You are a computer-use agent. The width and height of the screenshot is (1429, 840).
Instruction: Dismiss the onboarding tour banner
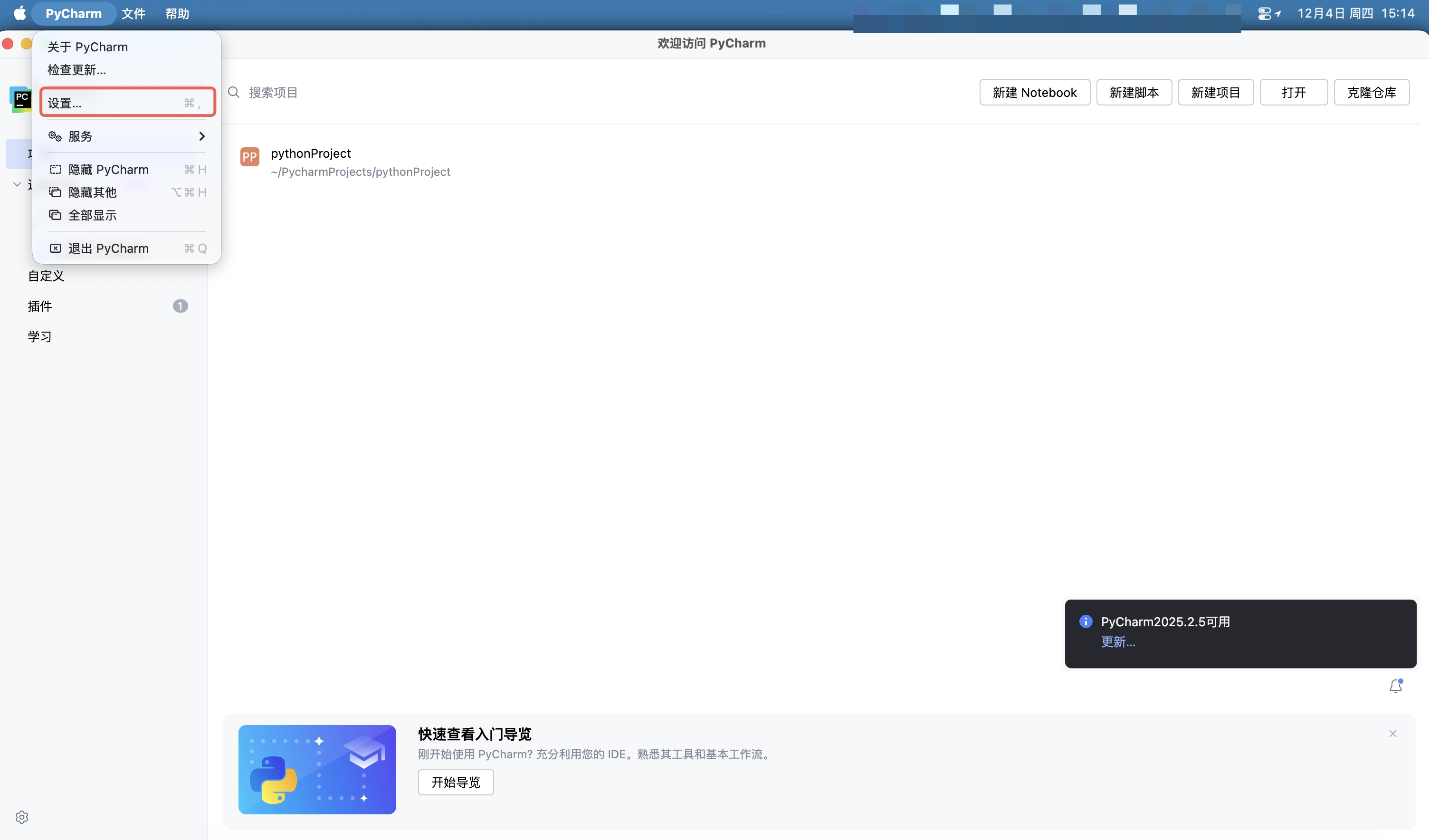pyautogui.click(x=1392, y=734)
